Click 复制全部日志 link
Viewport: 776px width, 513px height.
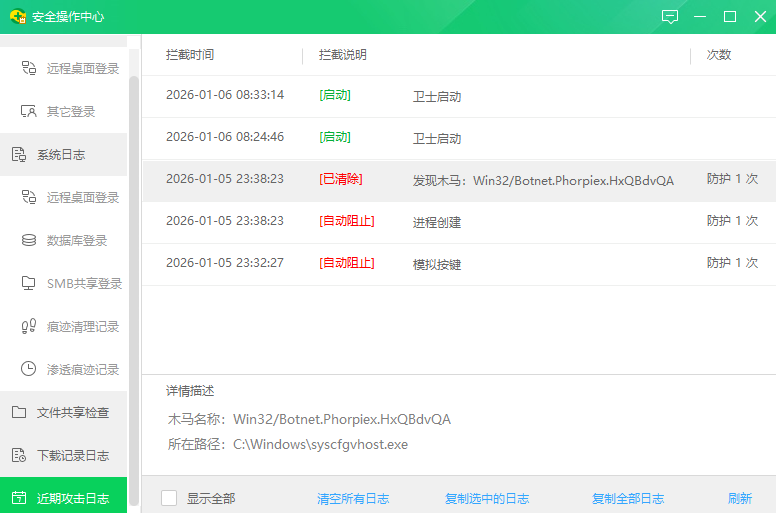628,498
